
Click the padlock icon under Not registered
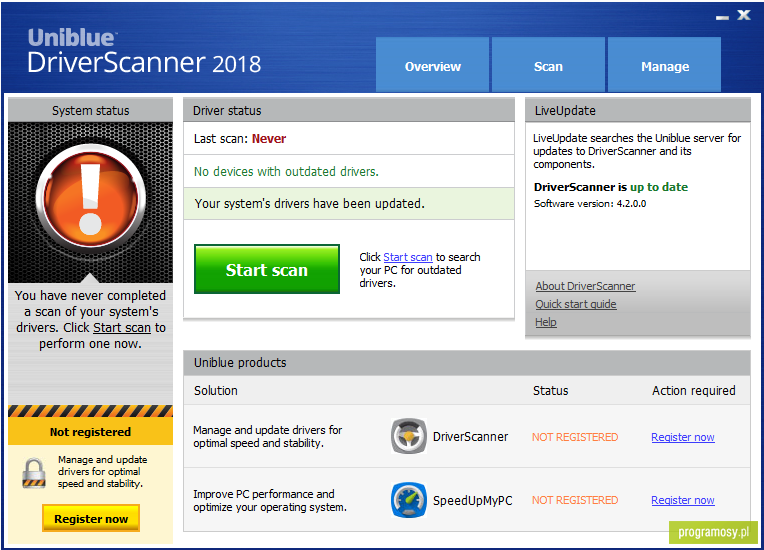[34, 473]
